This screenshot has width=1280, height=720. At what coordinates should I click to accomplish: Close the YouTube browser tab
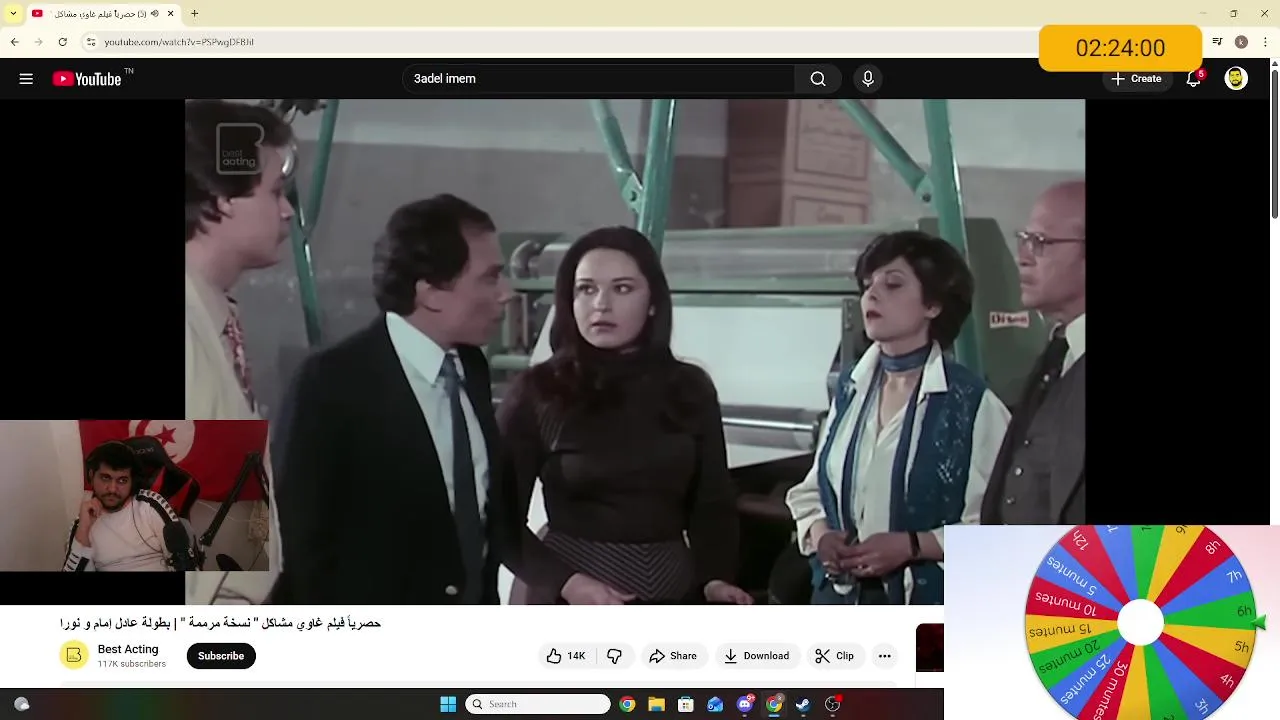[x=171, y=14]
